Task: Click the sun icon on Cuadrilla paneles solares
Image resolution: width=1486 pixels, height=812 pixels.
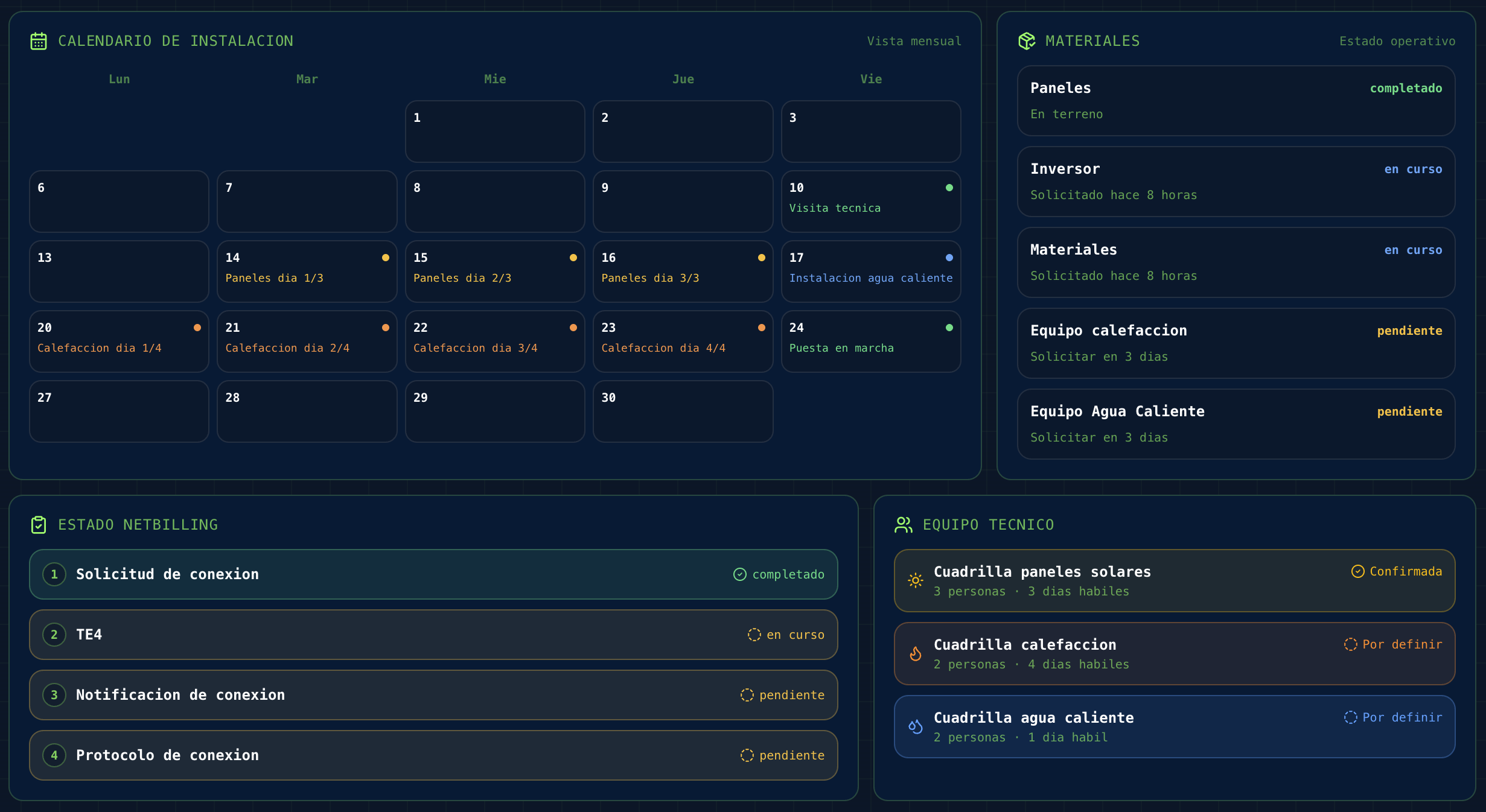Action: point(916,580)
